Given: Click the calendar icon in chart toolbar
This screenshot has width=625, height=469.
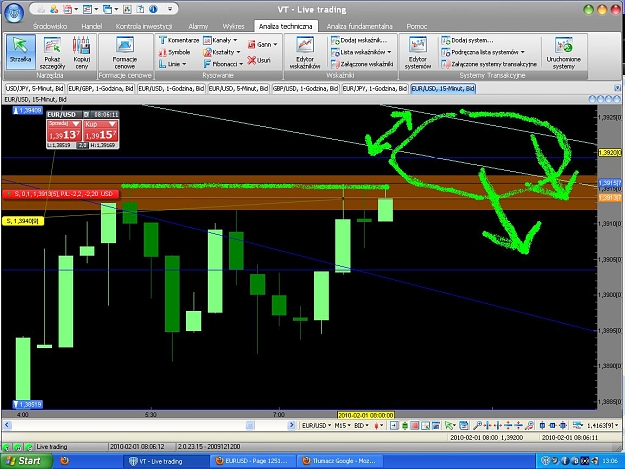Looking at the screenshot, I should 464,426.
